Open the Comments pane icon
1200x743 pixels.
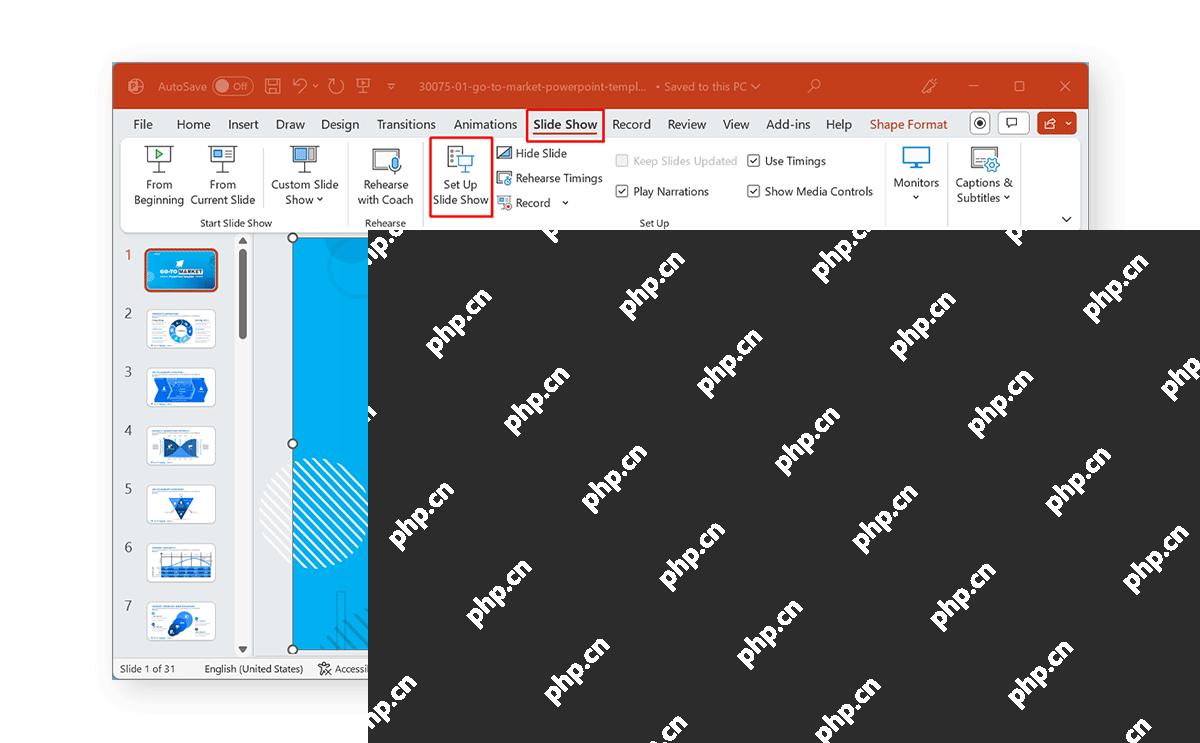point(1012,123)
